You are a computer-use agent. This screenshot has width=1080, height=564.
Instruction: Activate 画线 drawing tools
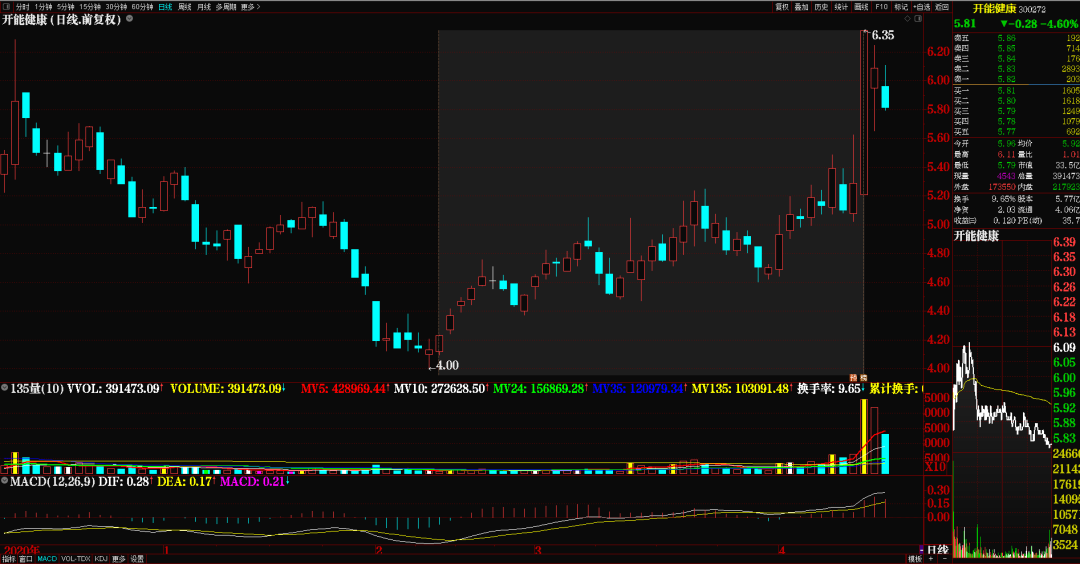(861, 7)
